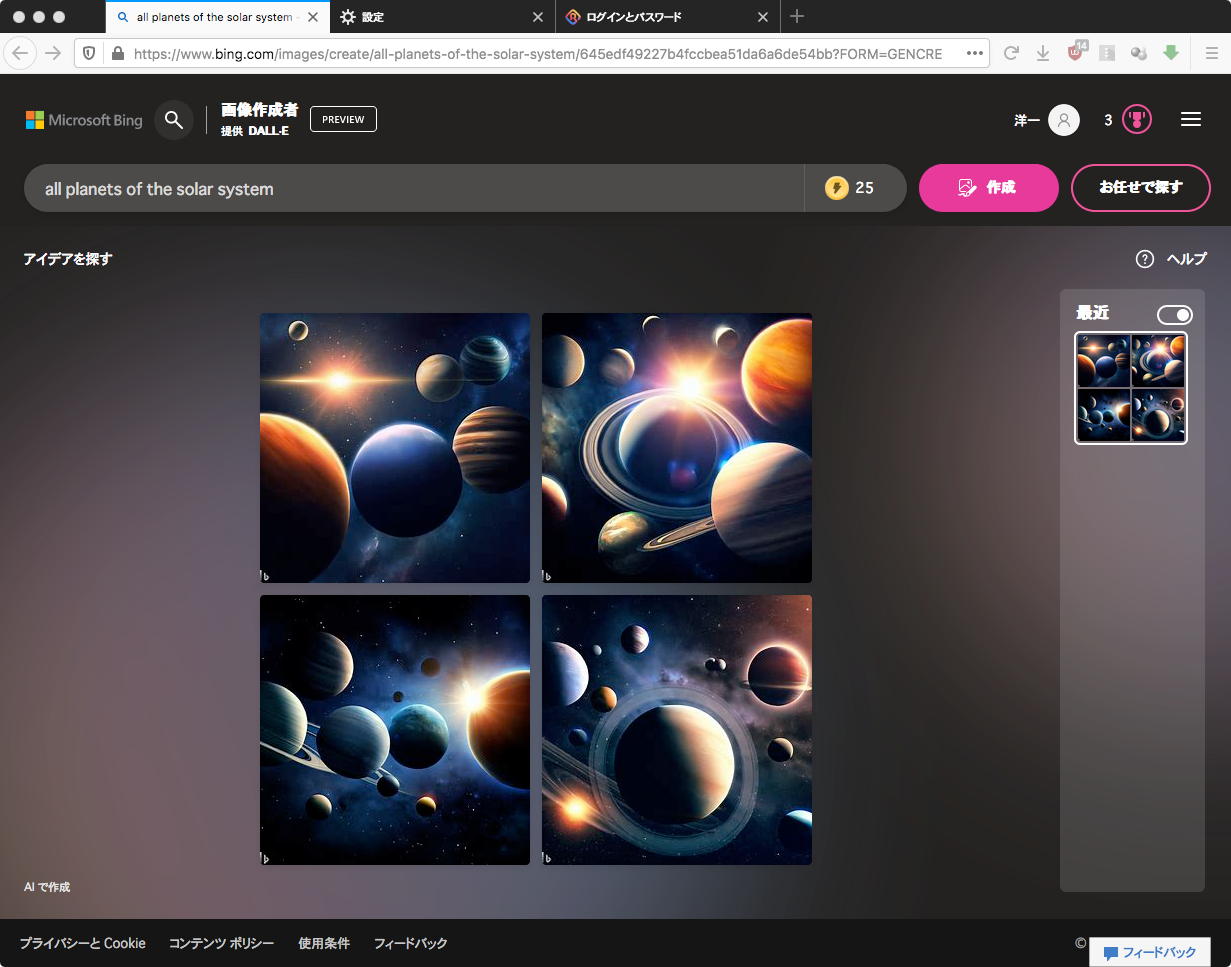Click the 洋一 username text
The width and height of the screenshot is (1231, 967).
coord(1027,120)
